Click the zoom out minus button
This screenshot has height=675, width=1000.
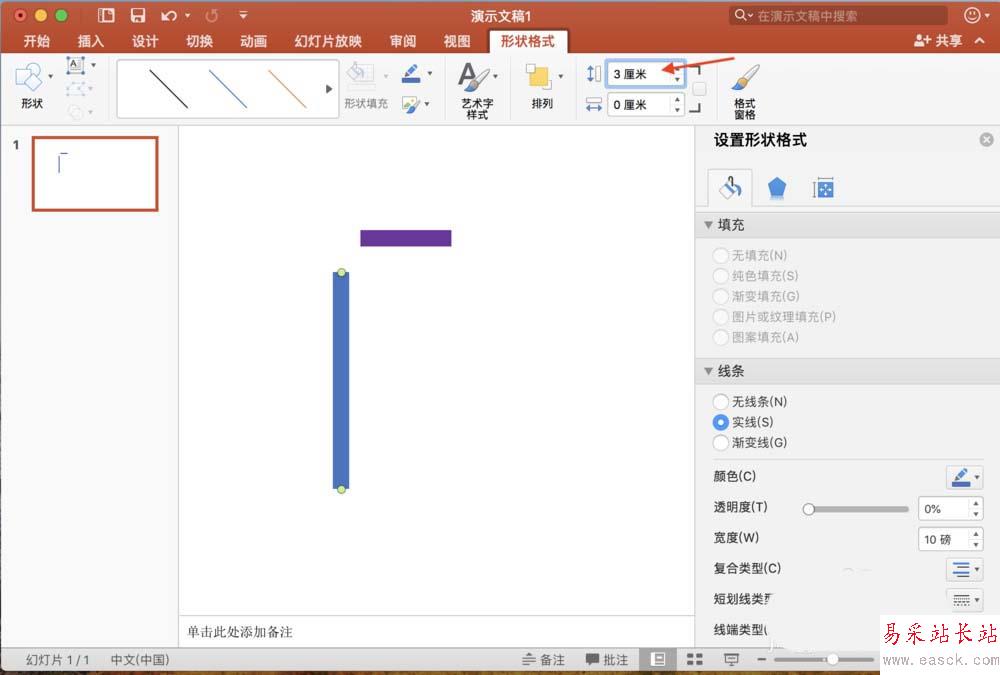tap(761, 659)
